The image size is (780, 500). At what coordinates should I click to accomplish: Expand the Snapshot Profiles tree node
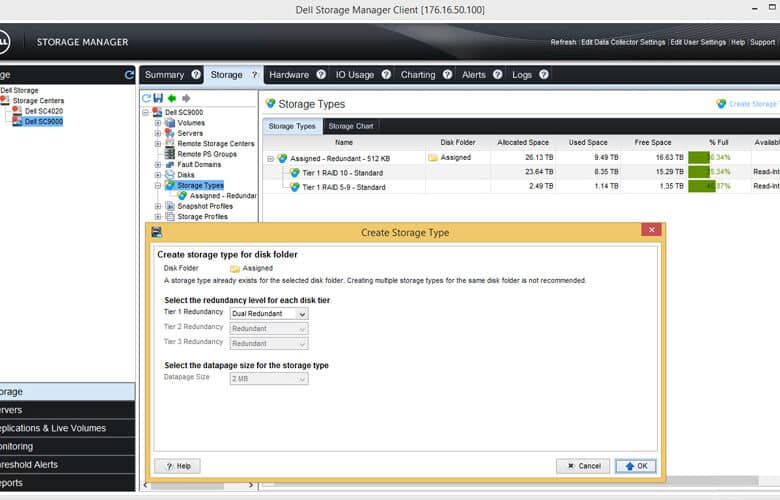click(x=158, y=206)
